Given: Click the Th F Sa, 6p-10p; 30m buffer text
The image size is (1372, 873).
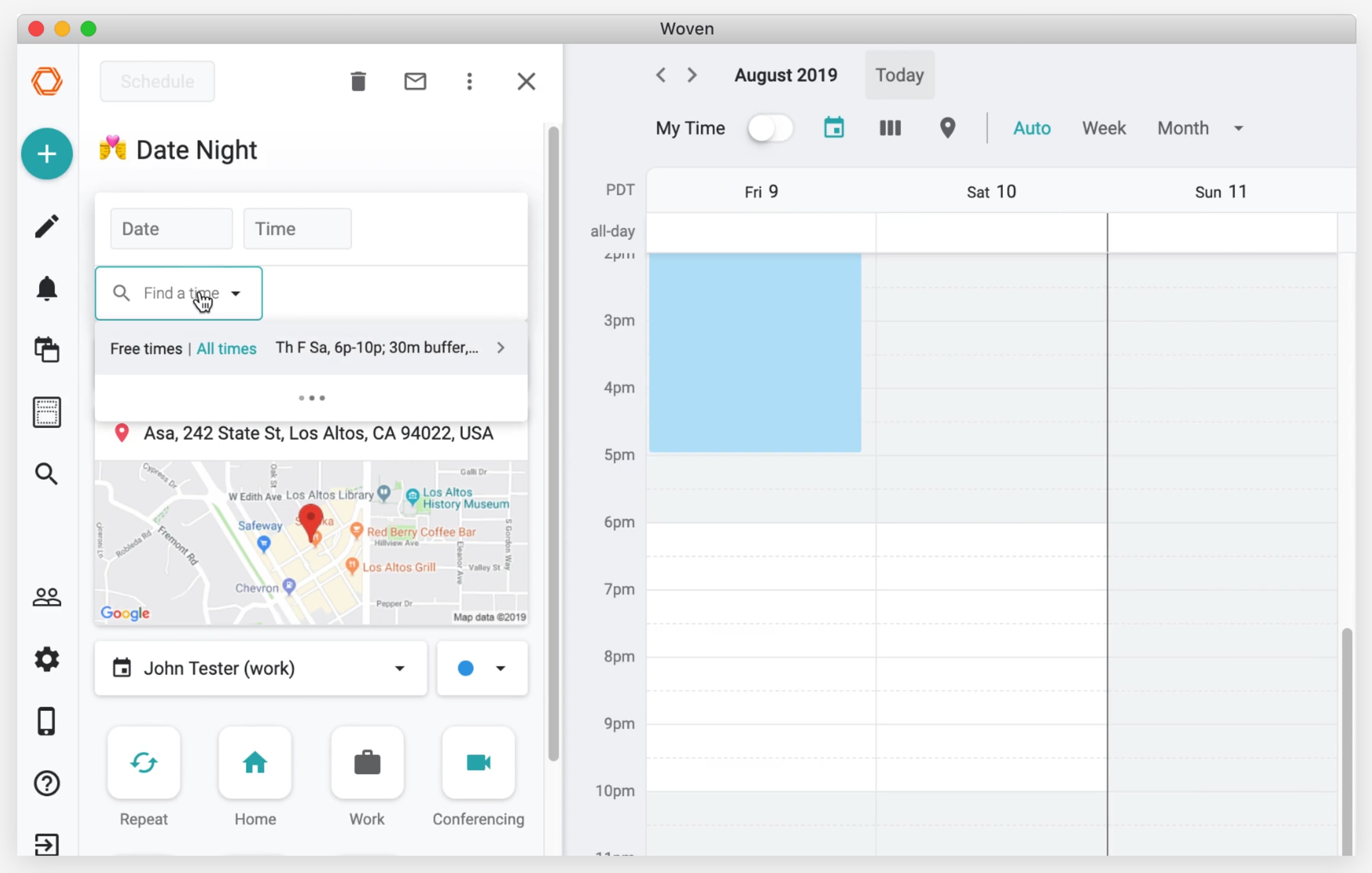Looking at the screenshot, I should pos(376,348).
